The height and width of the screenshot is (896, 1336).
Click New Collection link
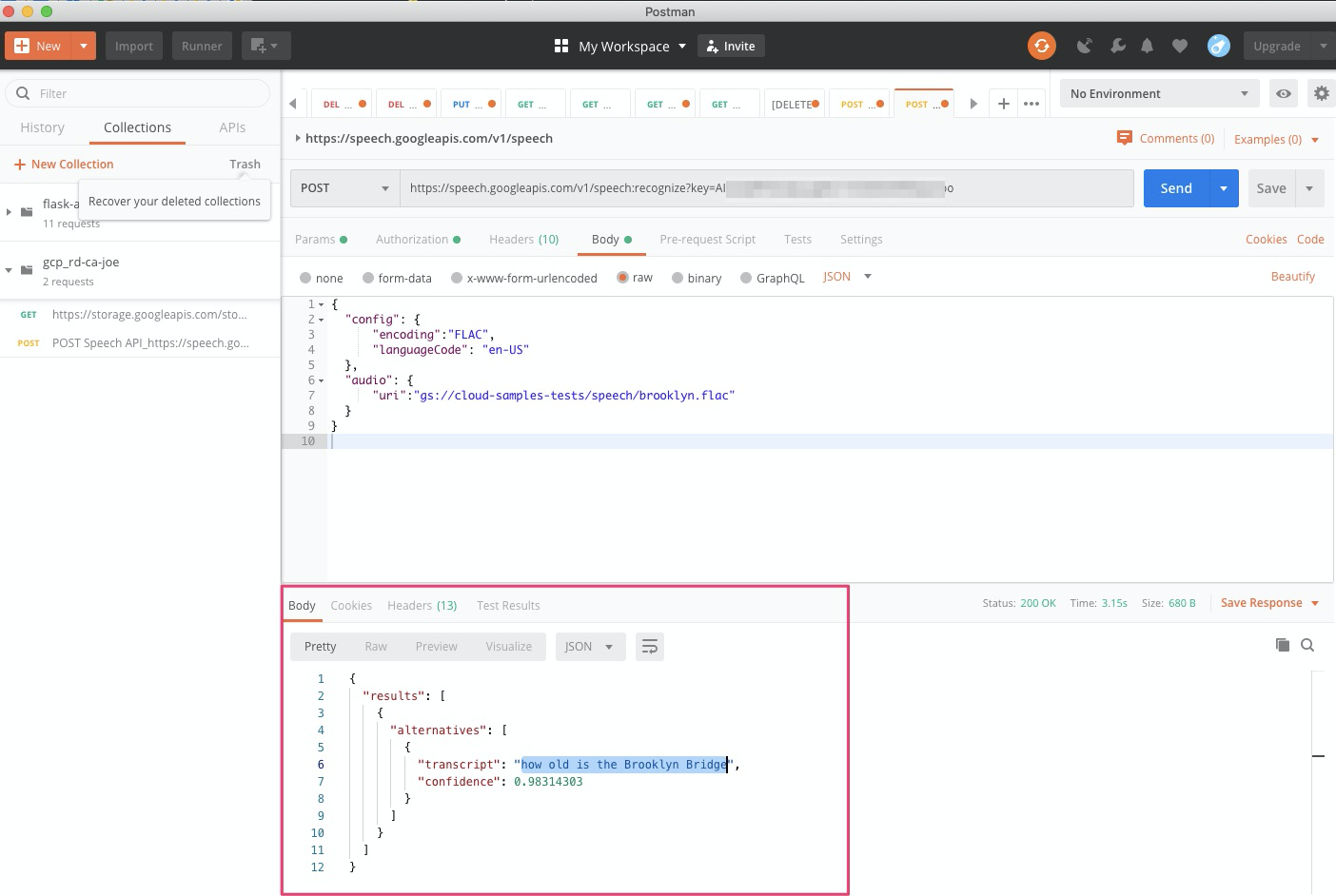(64, 165)
